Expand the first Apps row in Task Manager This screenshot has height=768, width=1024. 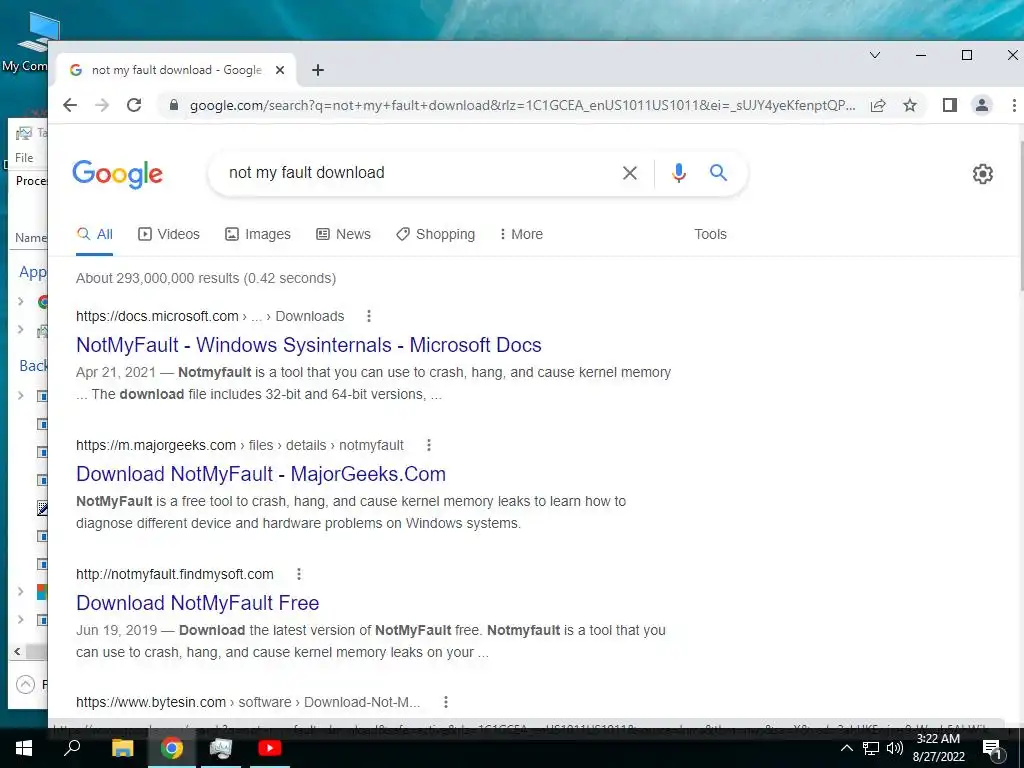click(x=20, y=302)
